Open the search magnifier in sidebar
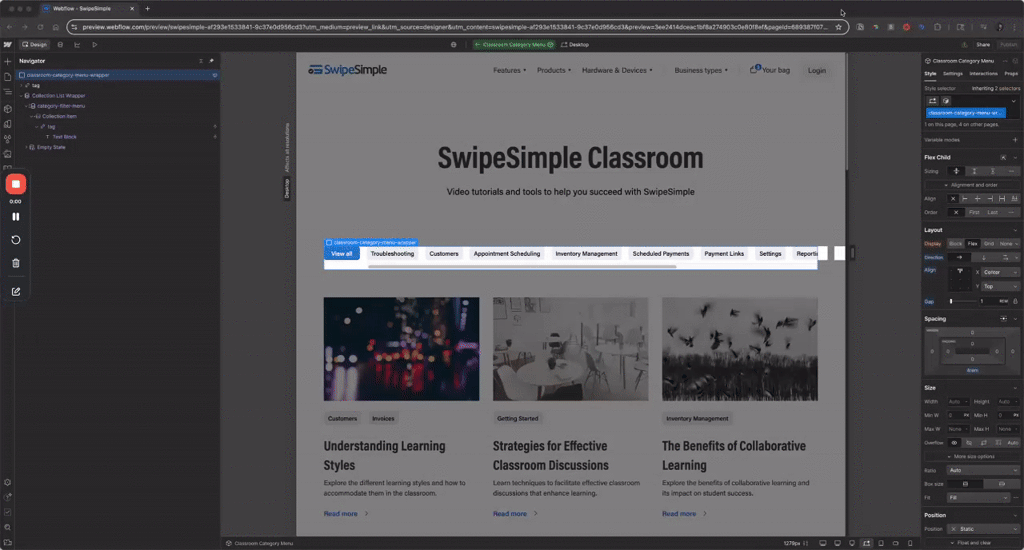Viewport: 1024px width, 550px height. click(x=8, y=528)
